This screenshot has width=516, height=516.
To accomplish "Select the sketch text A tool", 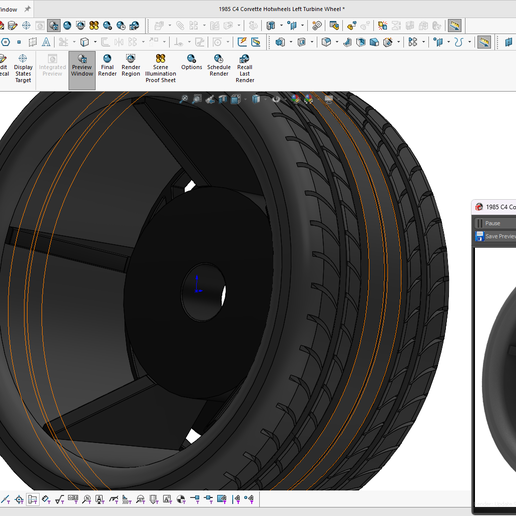I will point(46,42).
